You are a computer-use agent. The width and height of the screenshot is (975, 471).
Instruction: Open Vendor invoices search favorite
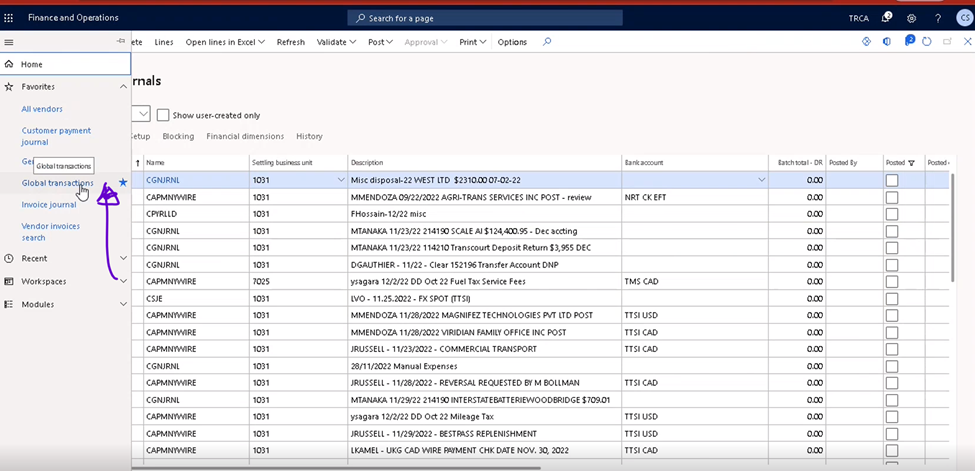[x=51, y=231]
